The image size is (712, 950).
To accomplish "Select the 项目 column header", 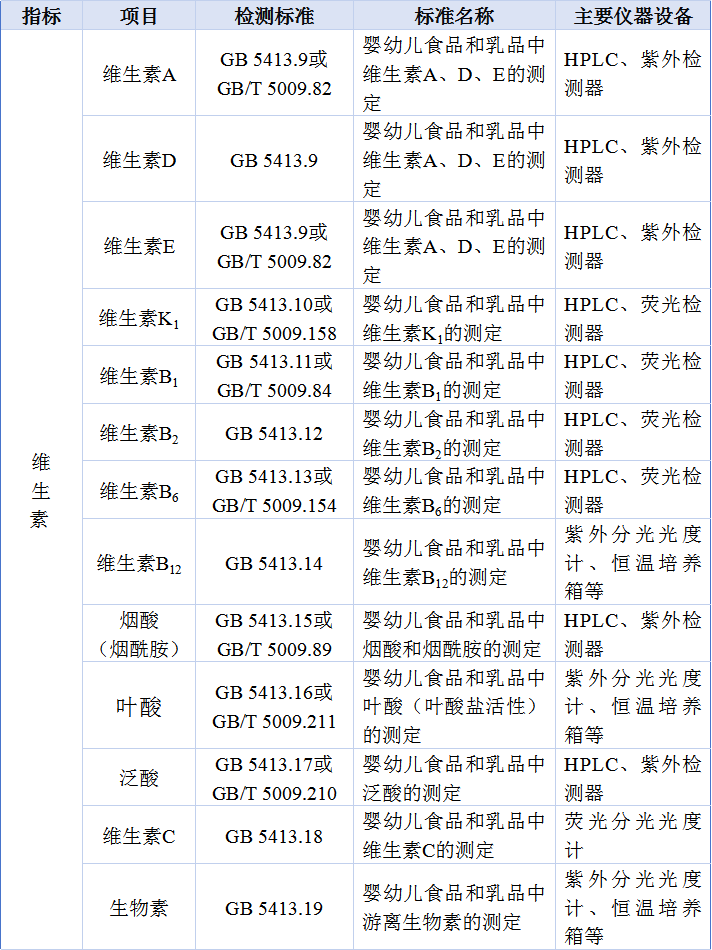I will click(x=139, y=16).
